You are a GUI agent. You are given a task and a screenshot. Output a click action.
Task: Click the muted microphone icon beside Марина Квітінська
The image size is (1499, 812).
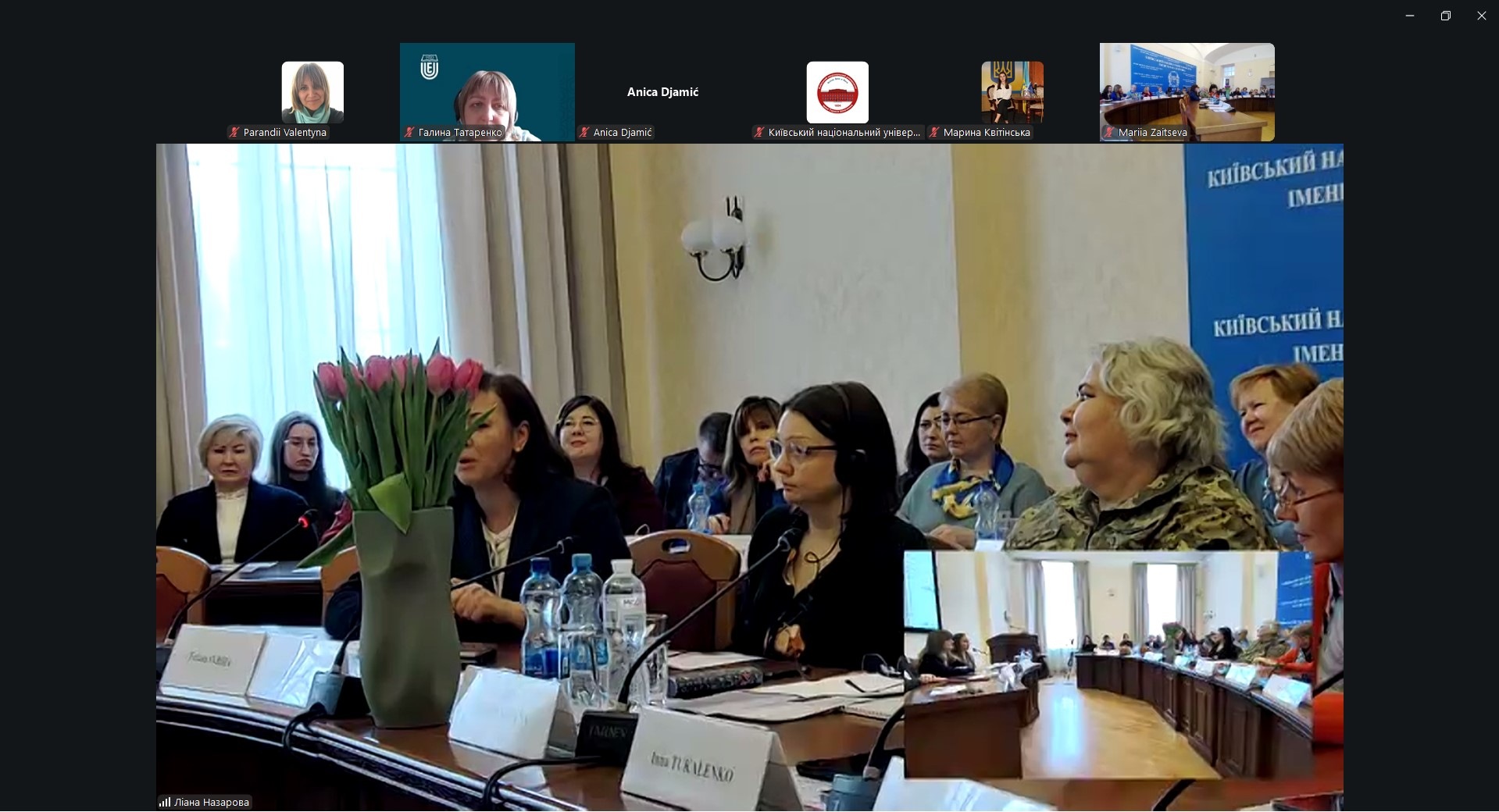(x=933, y=133)
